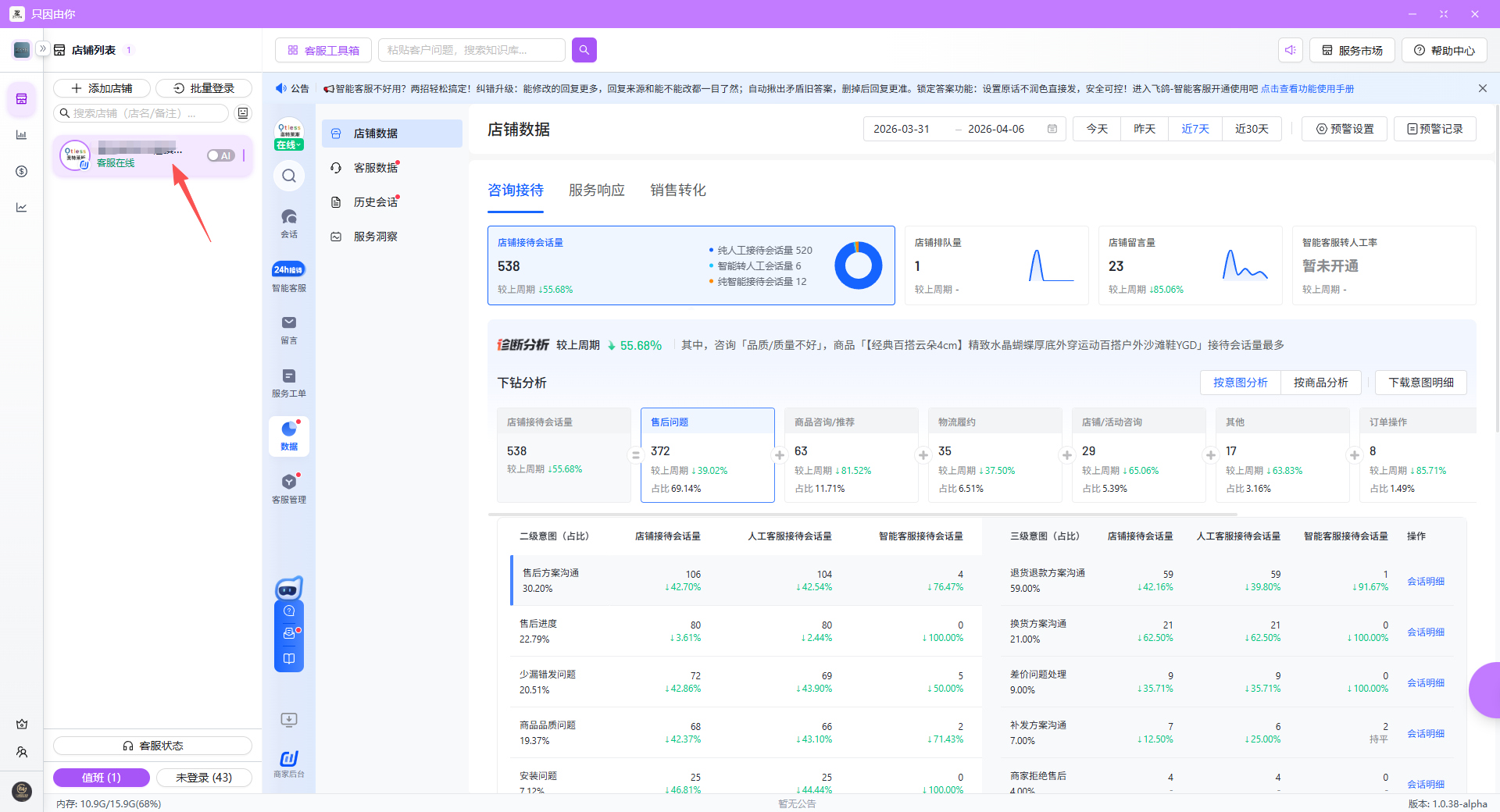Select the 数据 data icon
Viewport: 1500px width, 812px height.
(289, 436)
